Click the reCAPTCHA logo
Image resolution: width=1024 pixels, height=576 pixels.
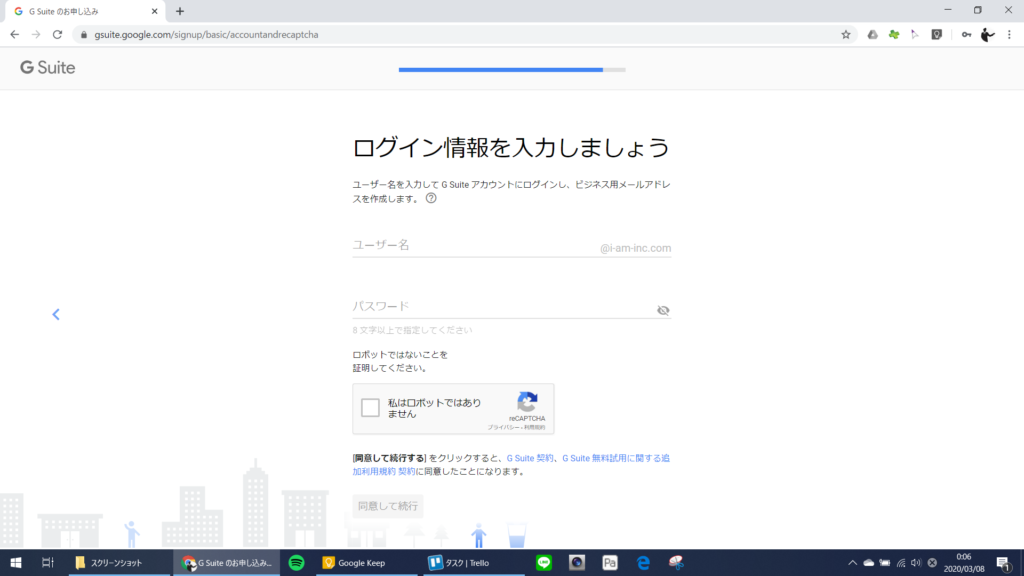[x=527, y=402]
